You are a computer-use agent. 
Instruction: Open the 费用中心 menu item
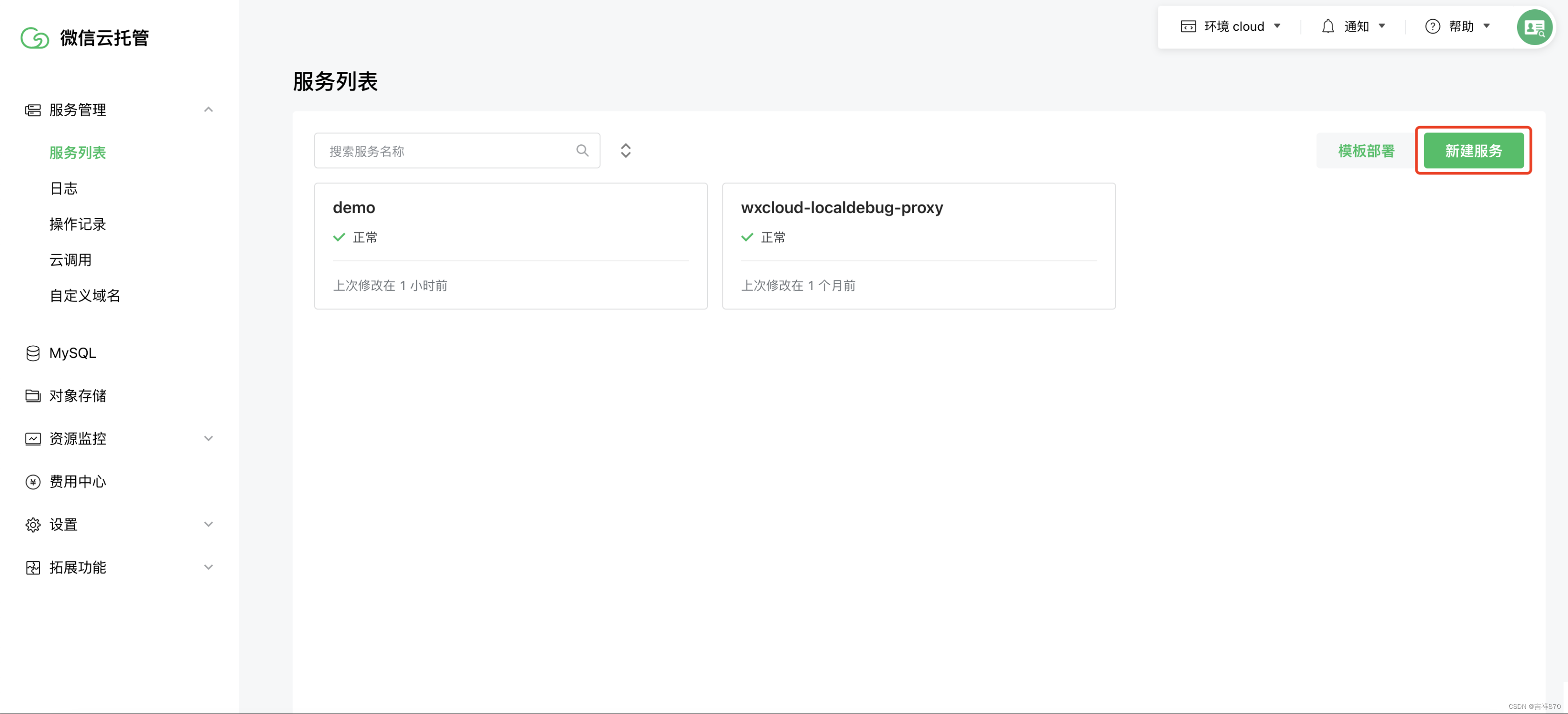78,482
